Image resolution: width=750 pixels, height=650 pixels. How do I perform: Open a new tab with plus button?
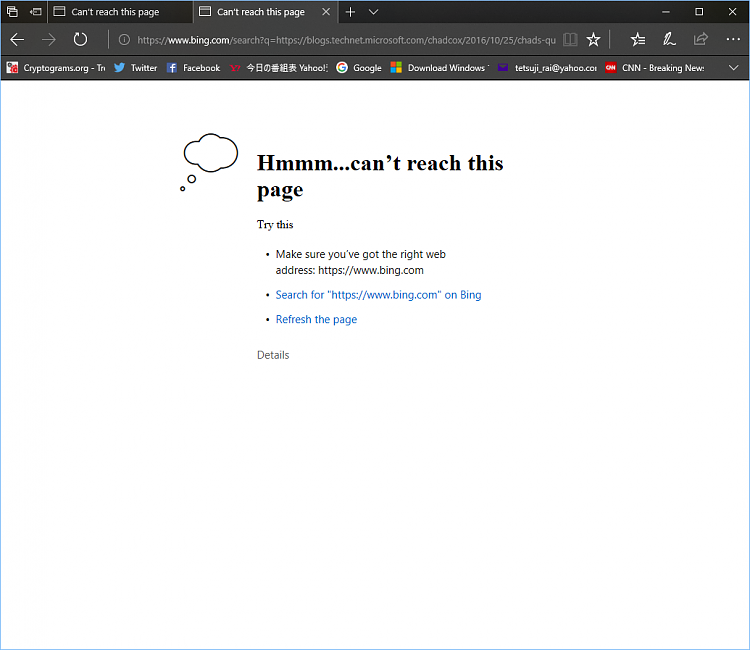pos(350,11)
